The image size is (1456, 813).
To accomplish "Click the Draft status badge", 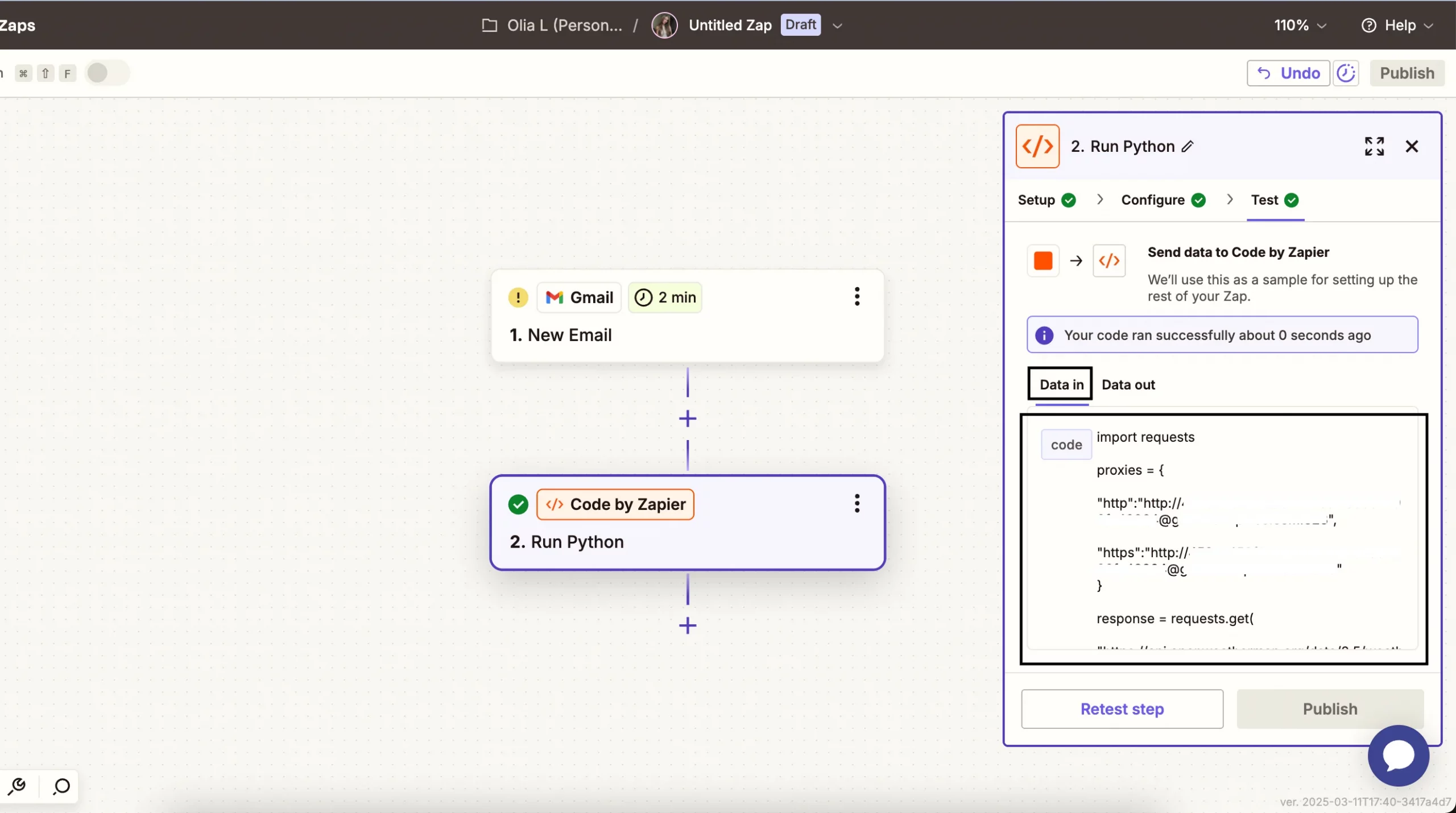I will tap(800, 24).
